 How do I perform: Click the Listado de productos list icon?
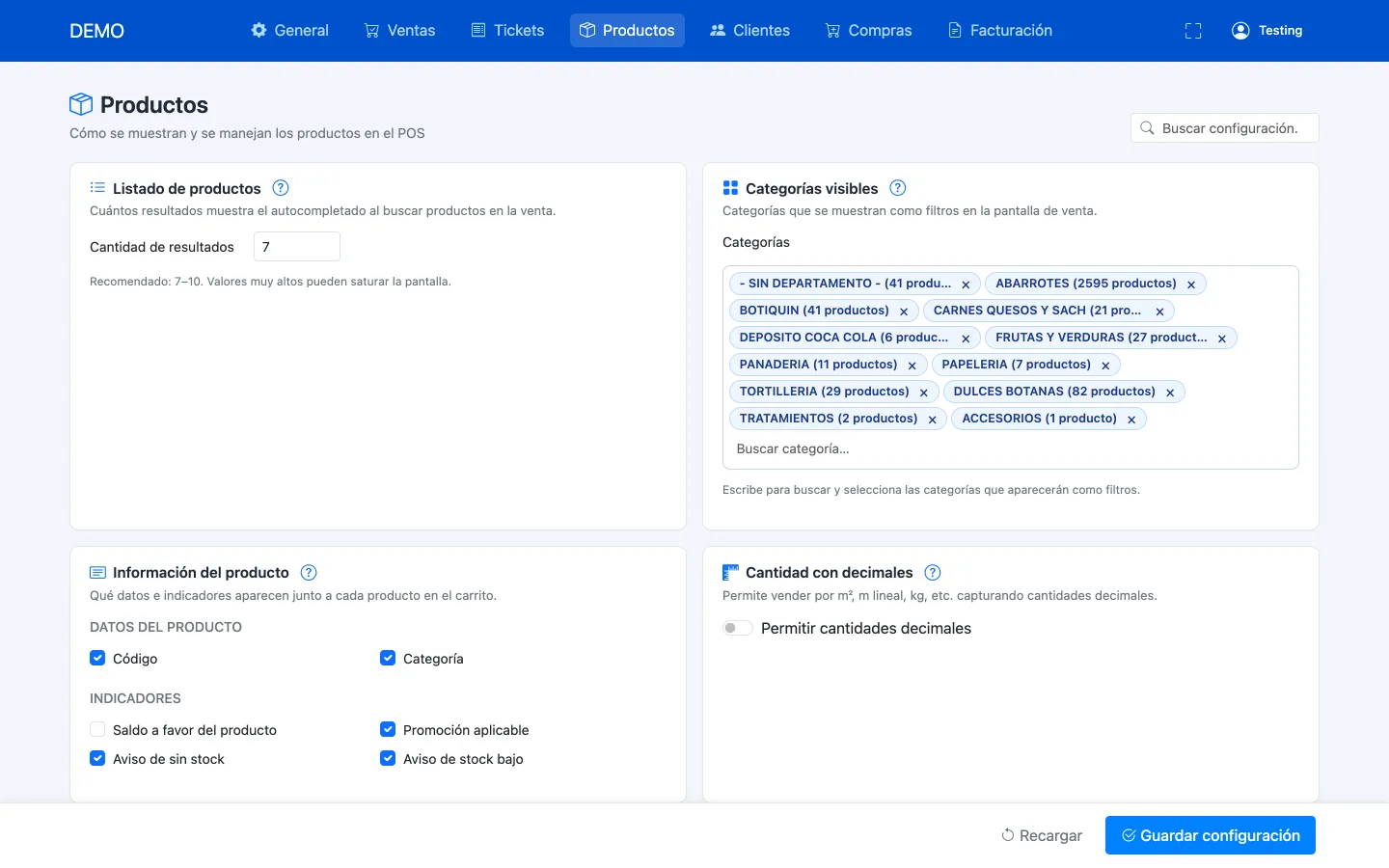click(97, 188)
